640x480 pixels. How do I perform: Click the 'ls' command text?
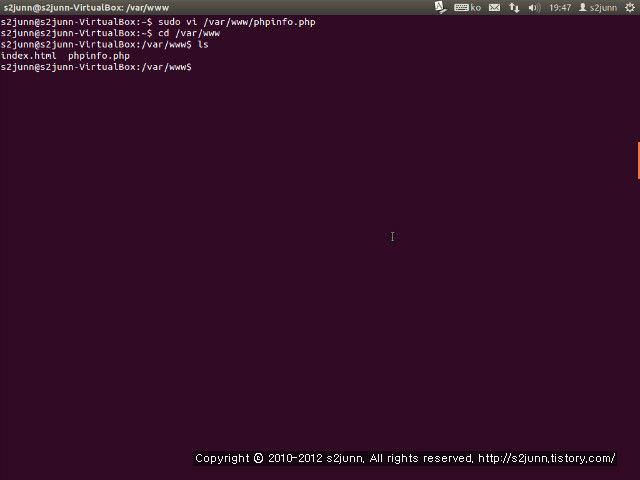click(203, 44)
